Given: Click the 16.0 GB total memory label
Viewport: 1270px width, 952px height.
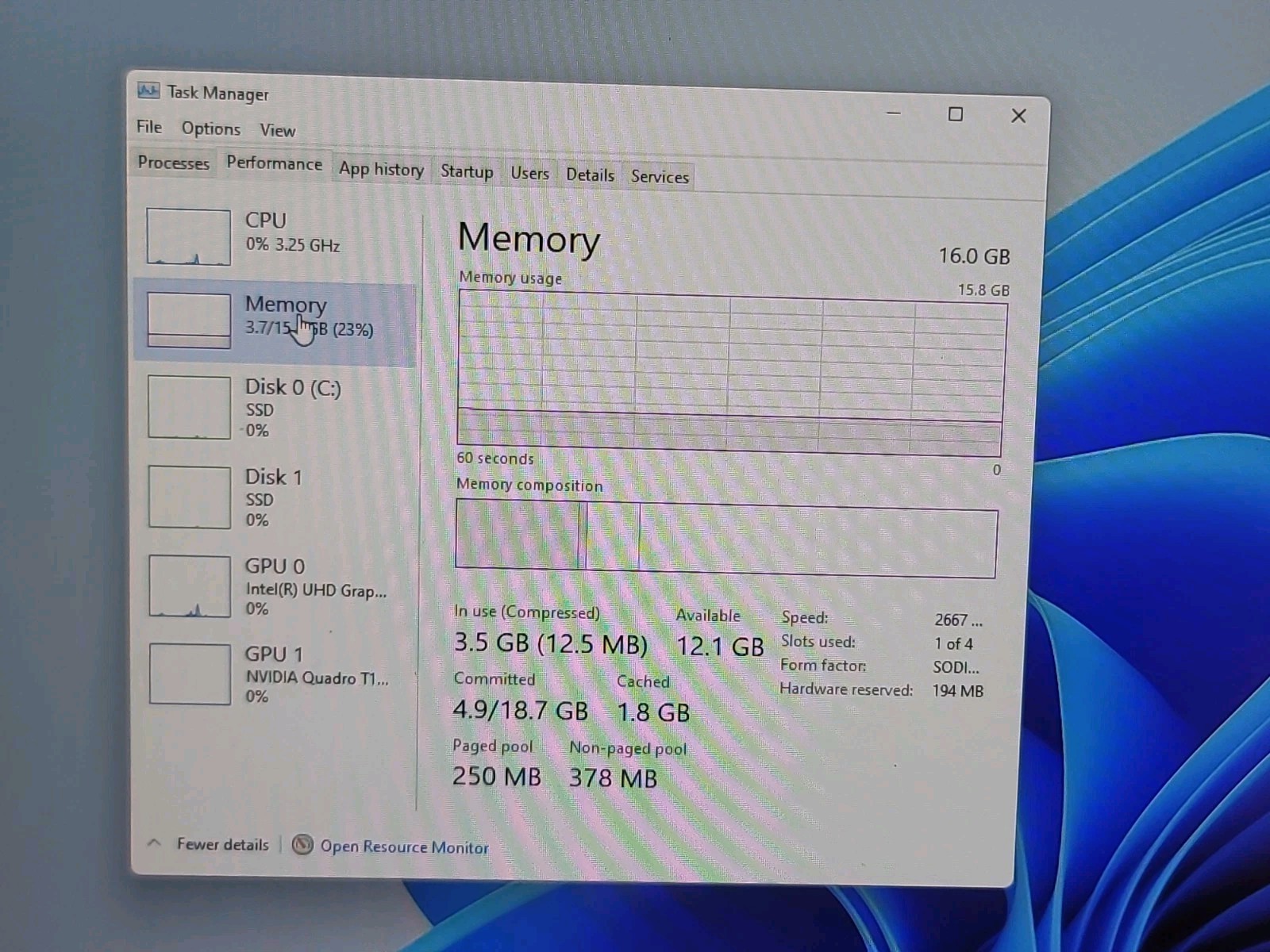Looking at the screenshot, I should point(974,256).
